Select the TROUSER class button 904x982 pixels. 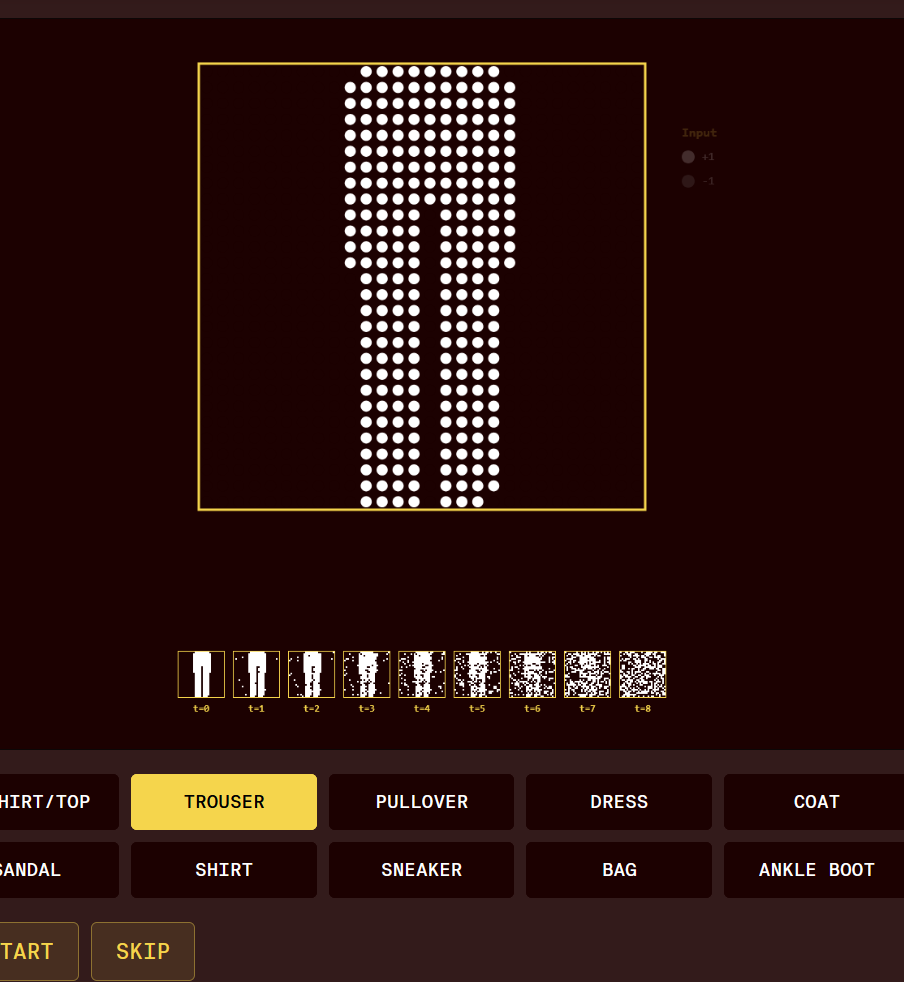tap(224, 802)
